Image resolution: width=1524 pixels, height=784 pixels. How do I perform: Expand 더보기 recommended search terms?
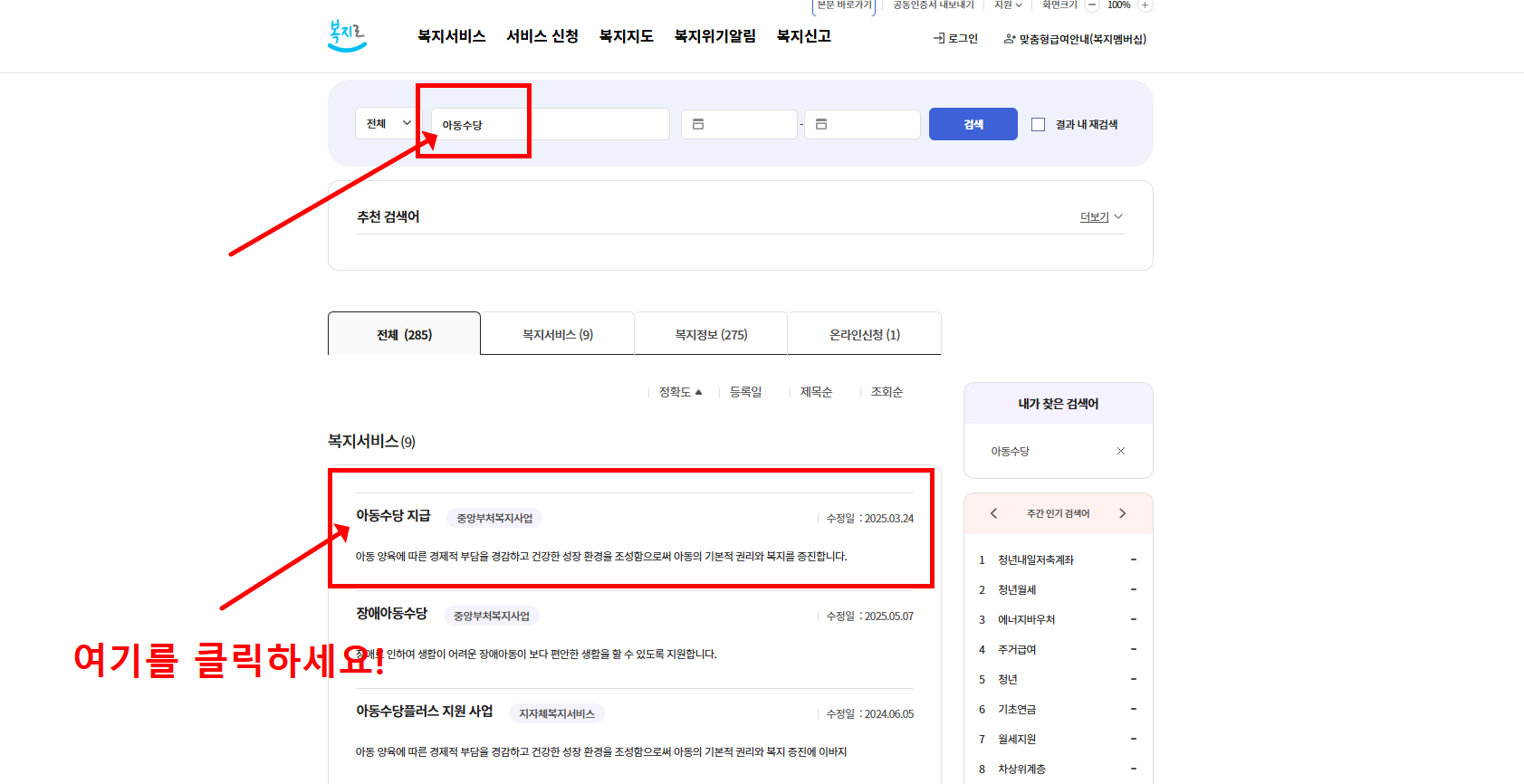[x=1101, y=217]
